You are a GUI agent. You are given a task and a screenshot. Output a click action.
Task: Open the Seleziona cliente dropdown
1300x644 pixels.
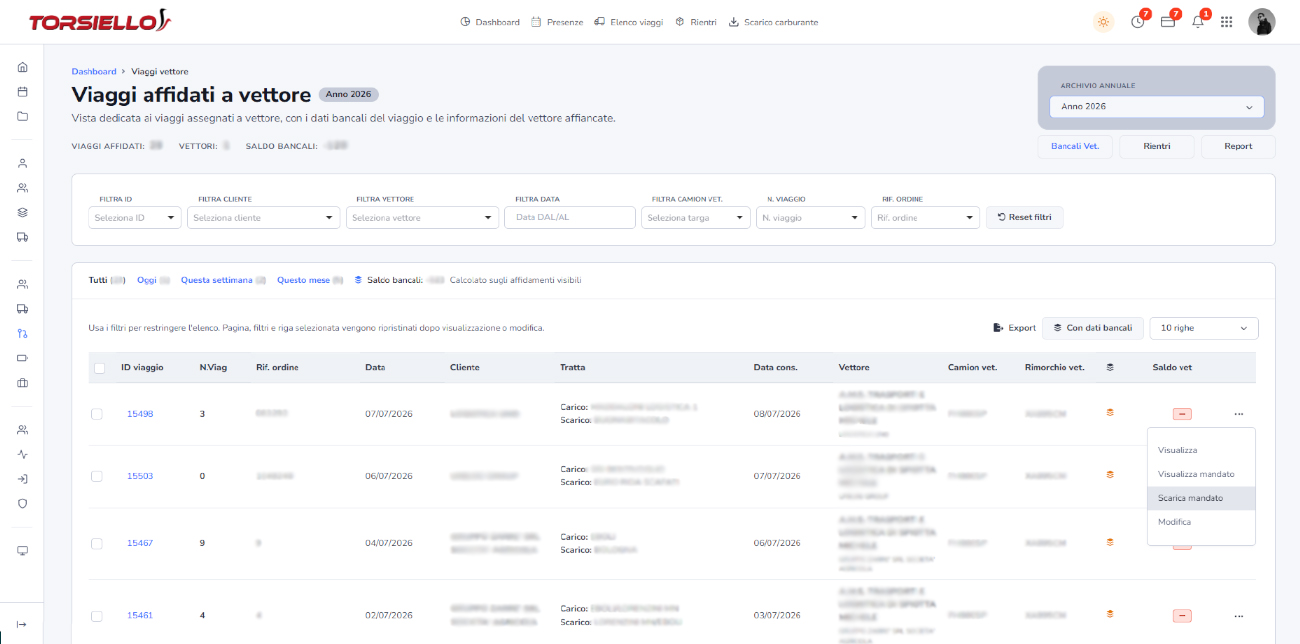264,217
